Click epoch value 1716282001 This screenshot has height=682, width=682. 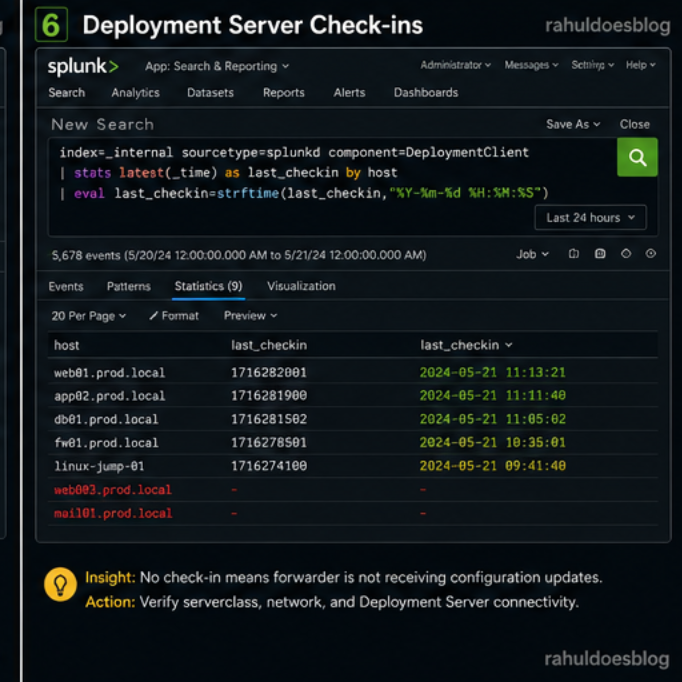[x=269, y=372]
